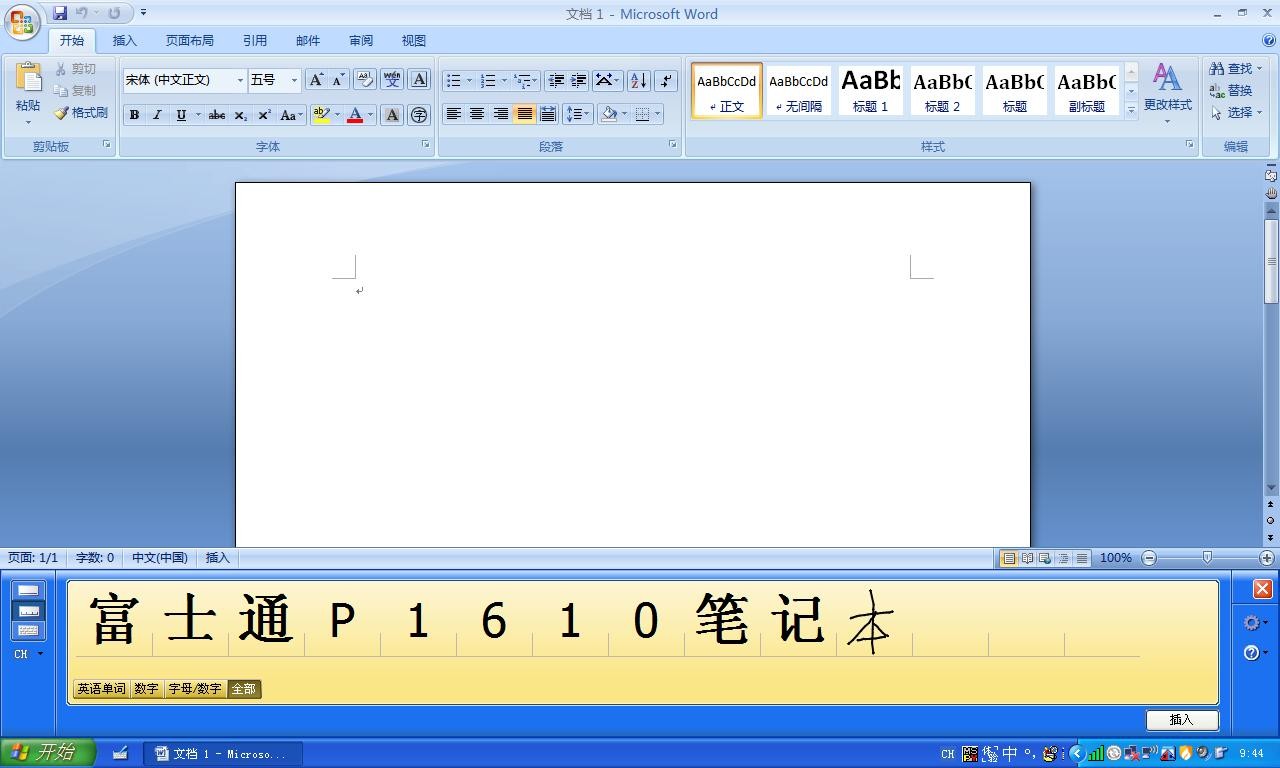This screenshot has height=768, width=1280.
Task: Align text to the right
Action: [500, 114]
